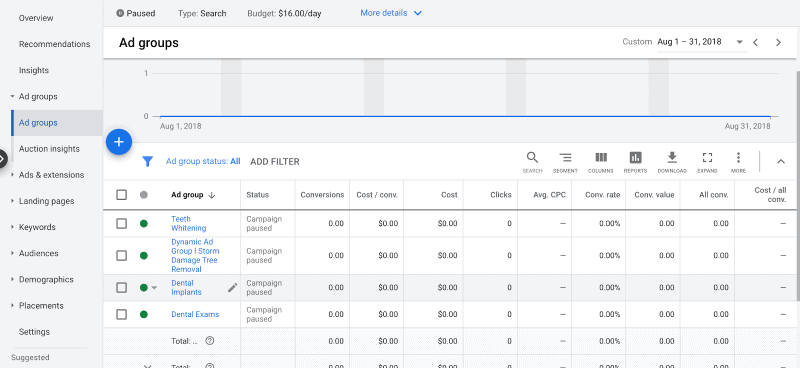This screenshot has width=800, height=368.
Task: Expand Placements in sidebar
Action: (12, 306)
